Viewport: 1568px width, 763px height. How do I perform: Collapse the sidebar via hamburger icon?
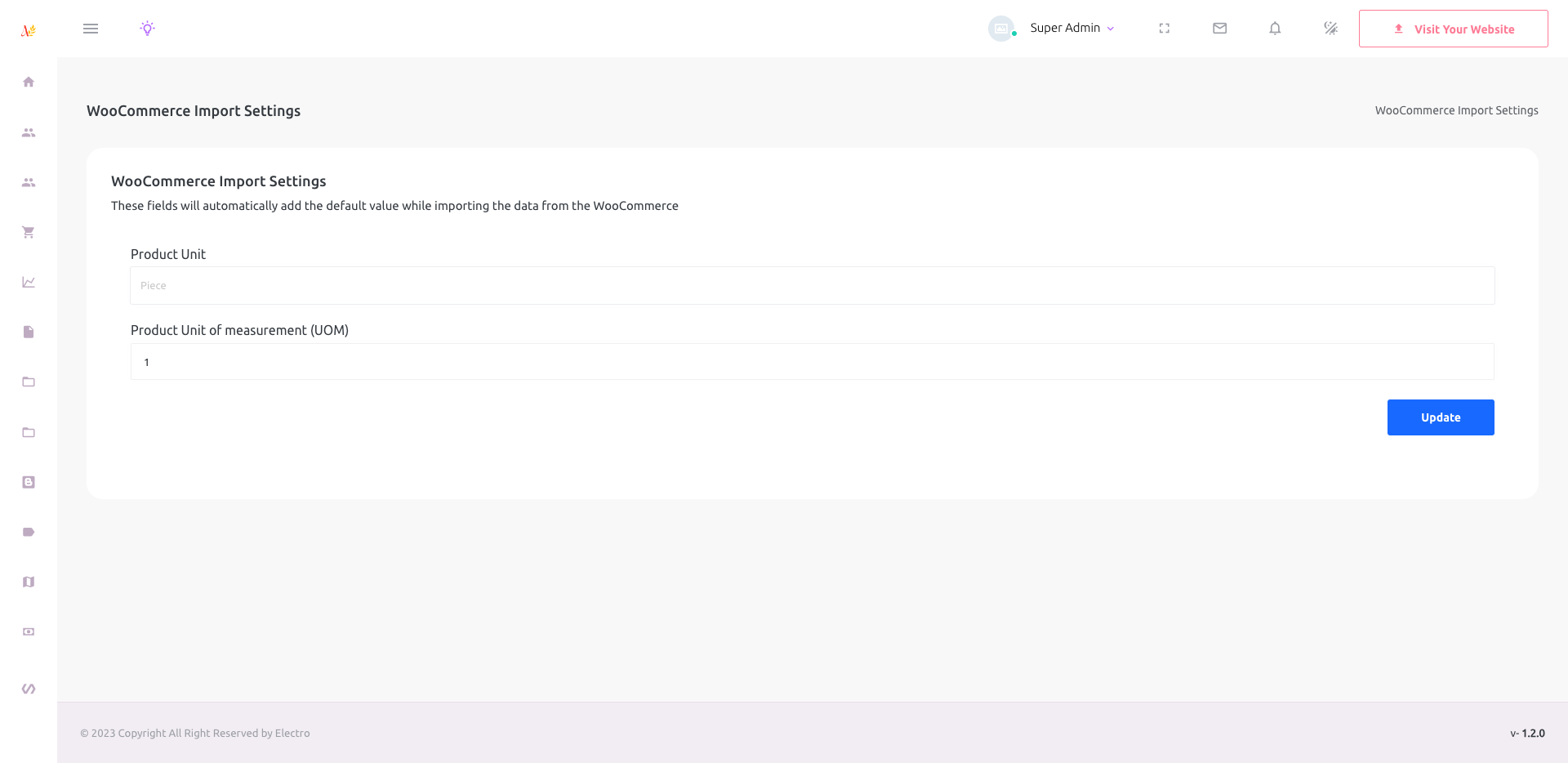click(x=91, y=28)
